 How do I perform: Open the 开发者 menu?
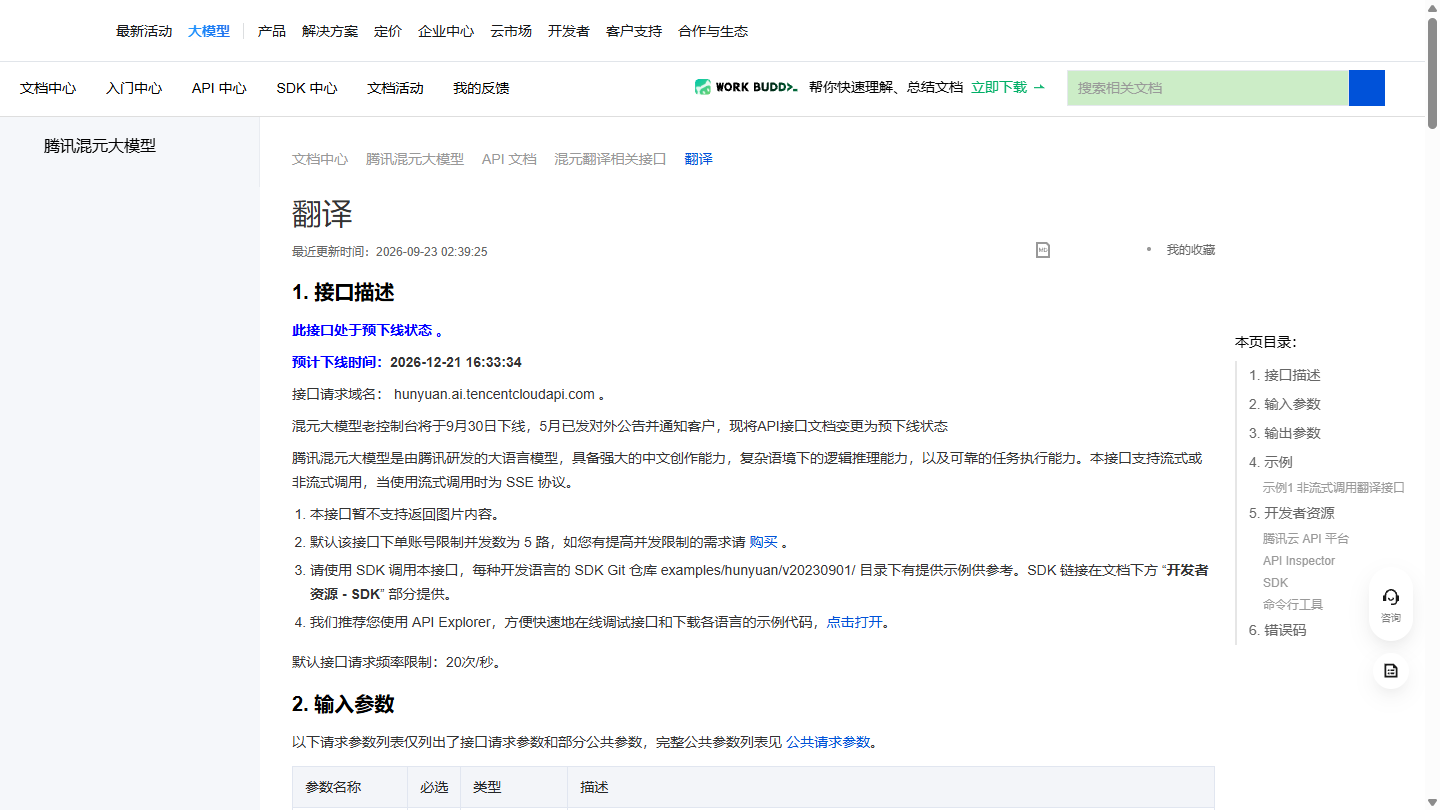pos(569,31)
